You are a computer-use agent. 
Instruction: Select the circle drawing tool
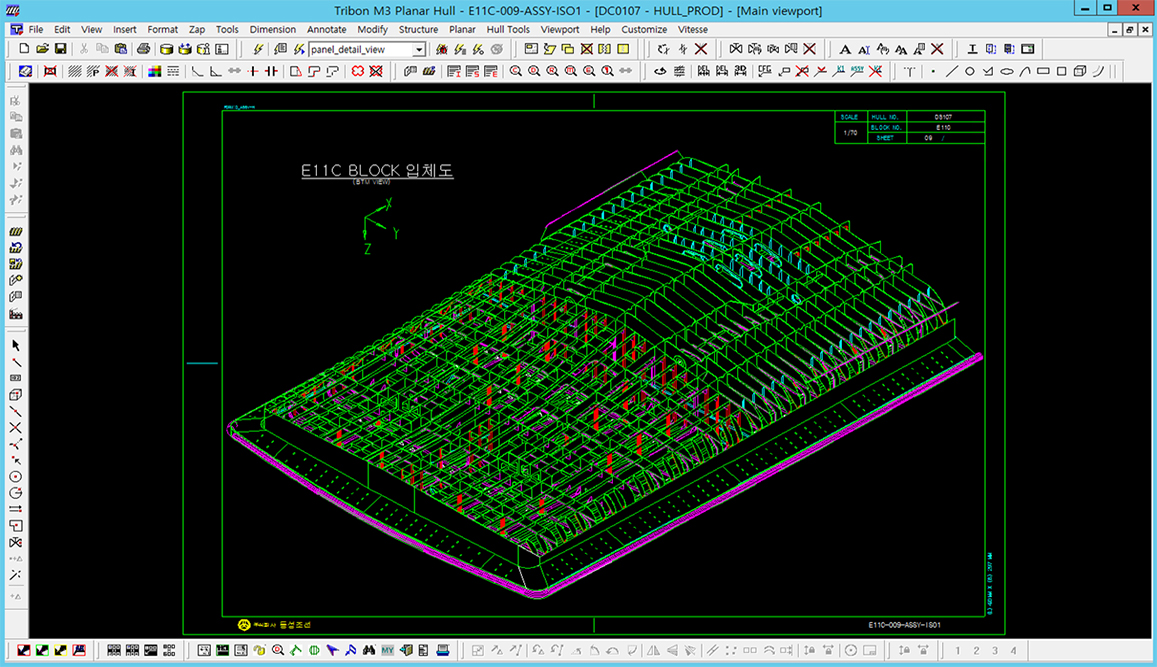click(970, 72)
